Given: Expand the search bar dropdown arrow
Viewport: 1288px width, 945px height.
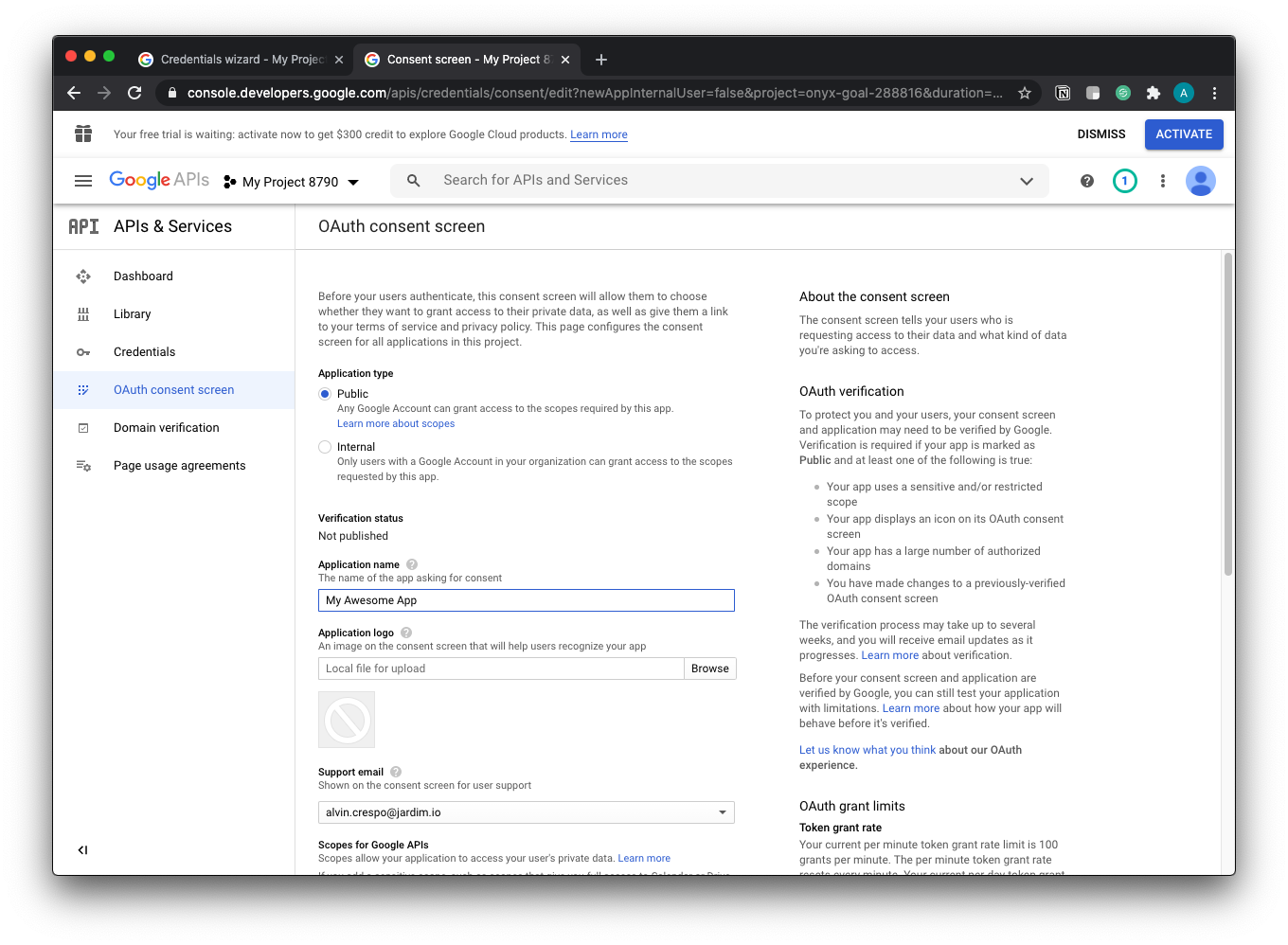Looking at the screenshot, I should coord(1026,181).
